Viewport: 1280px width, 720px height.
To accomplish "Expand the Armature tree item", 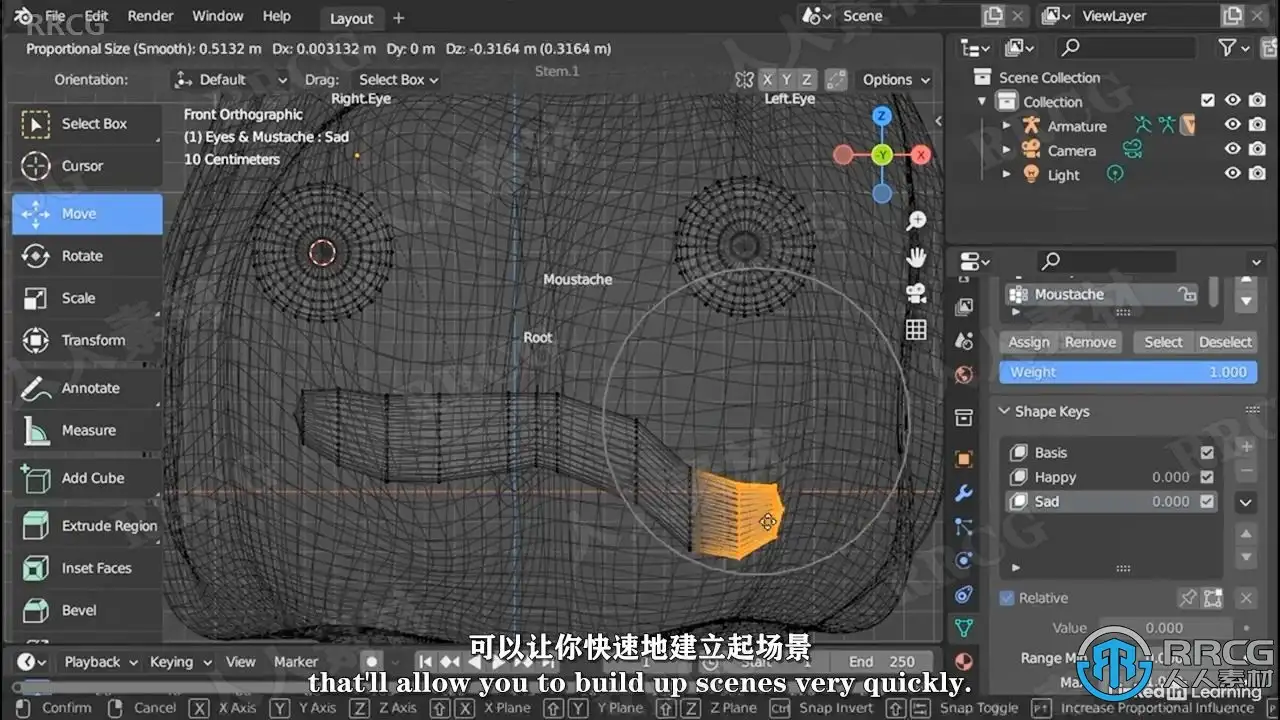I will (1007, 126).
